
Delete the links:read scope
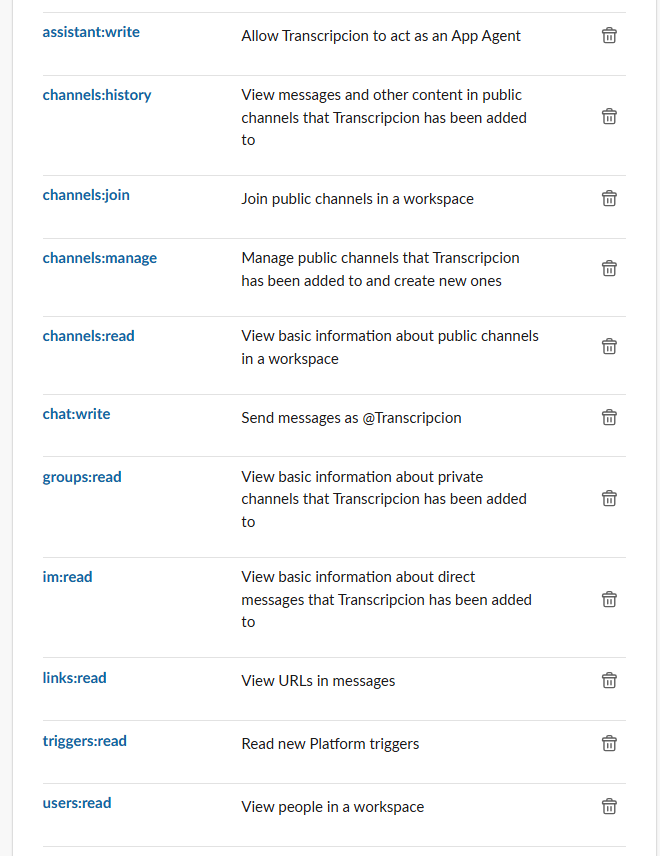[x=609, y=680]
